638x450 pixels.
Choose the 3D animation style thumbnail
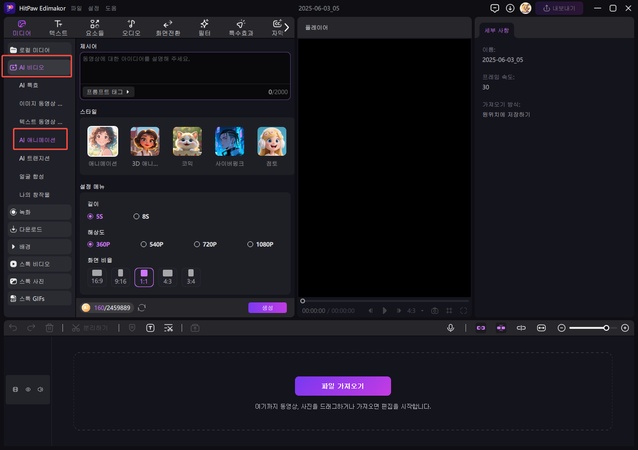(145, 141)
